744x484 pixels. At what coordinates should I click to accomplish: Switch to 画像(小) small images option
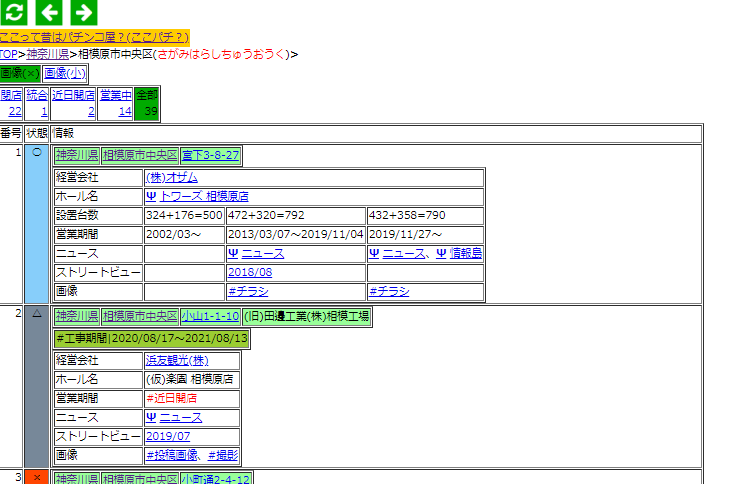click(x=65, y=73)
